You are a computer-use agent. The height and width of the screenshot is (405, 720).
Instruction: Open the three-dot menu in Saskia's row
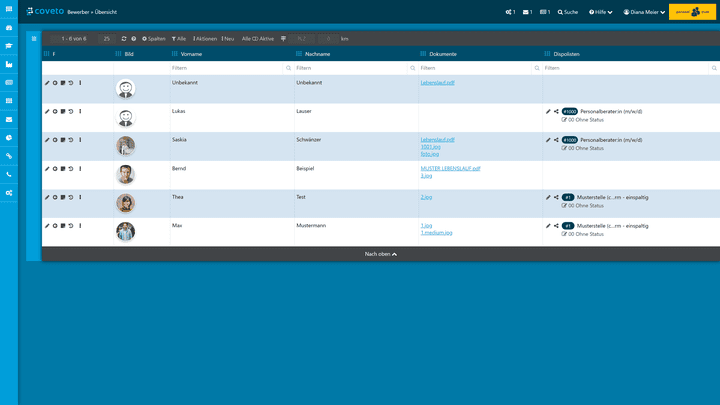(80, 140)
